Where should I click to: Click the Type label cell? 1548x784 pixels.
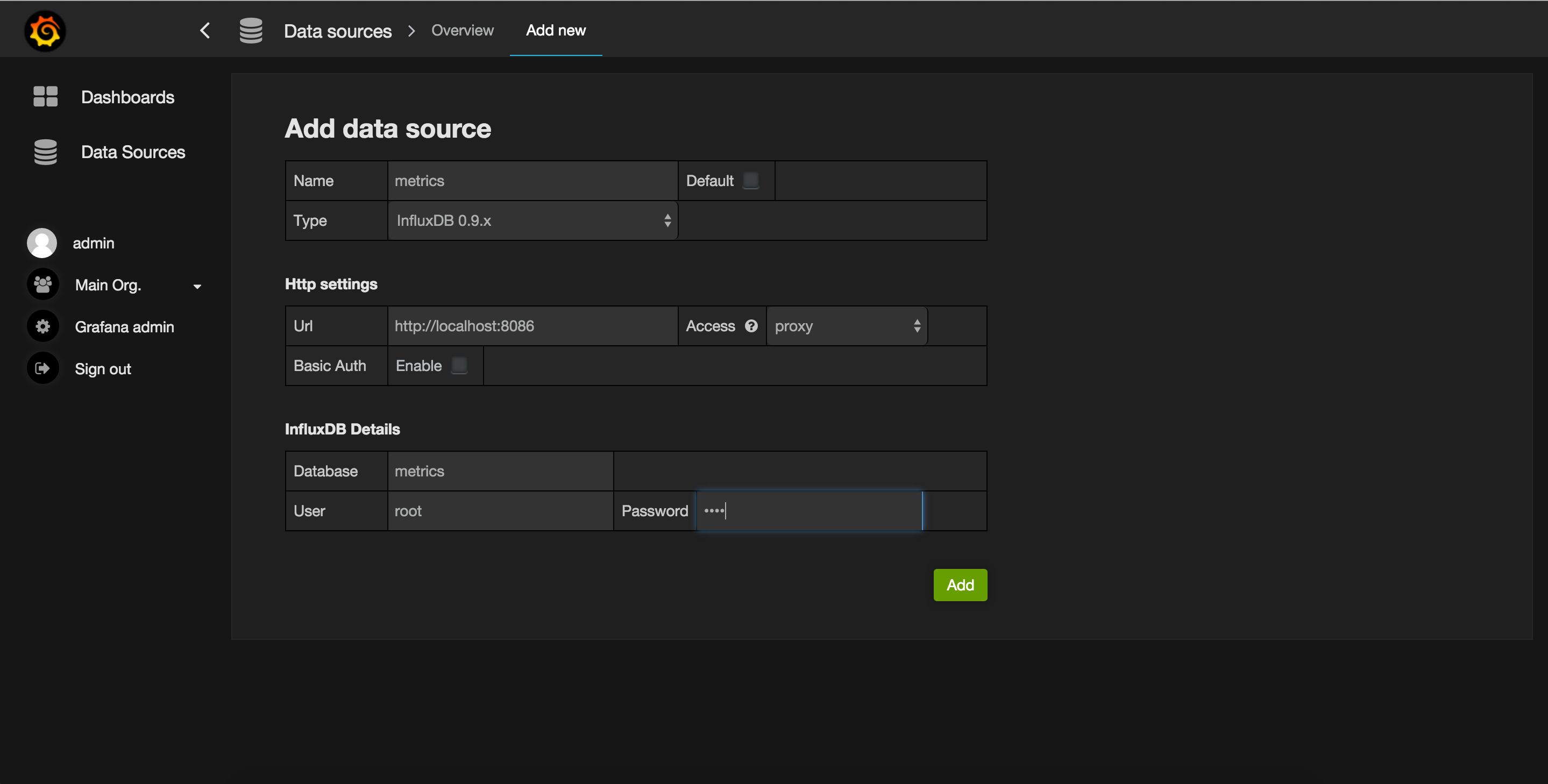click(x=337, y=220)
